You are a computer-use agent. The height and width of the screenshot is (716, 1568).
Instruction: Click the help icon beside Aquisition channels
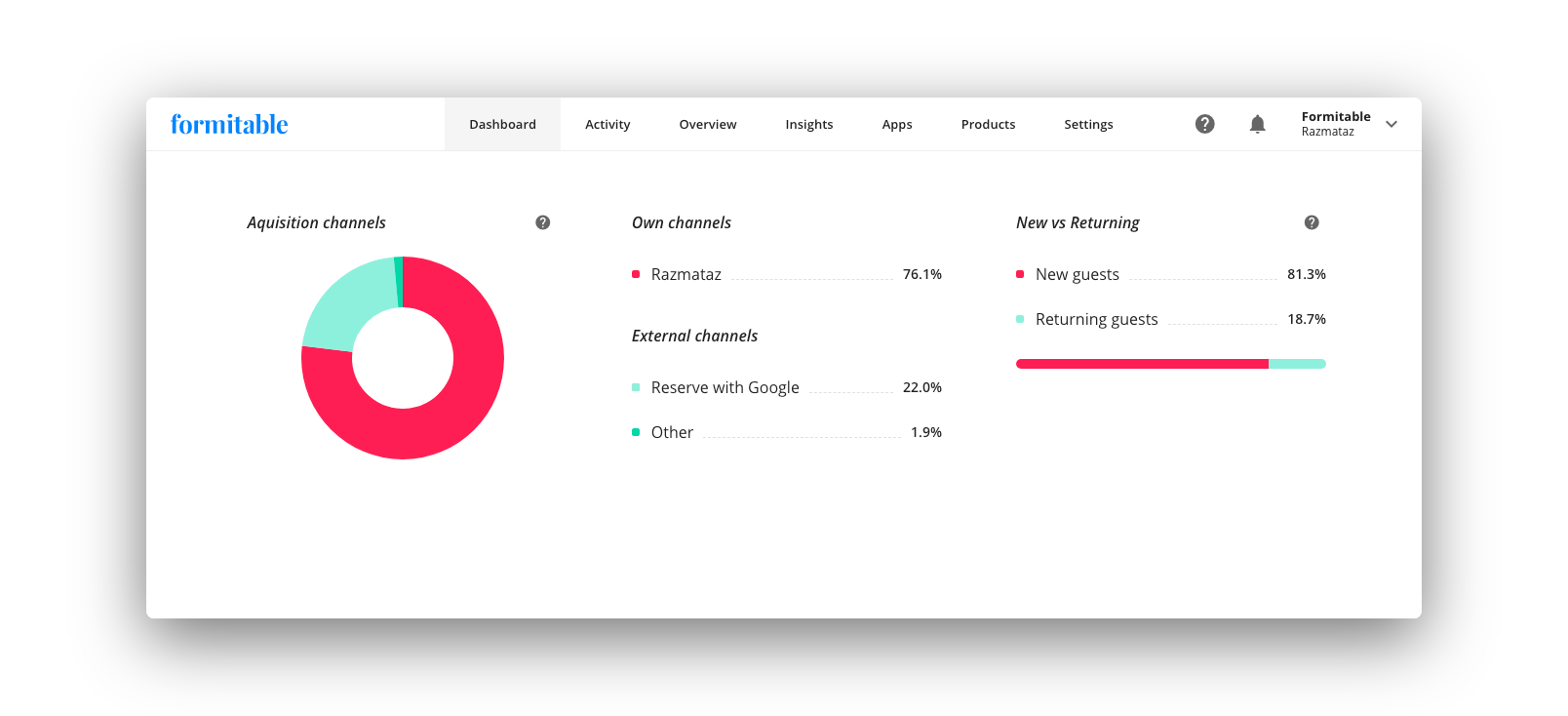point(543,222)
